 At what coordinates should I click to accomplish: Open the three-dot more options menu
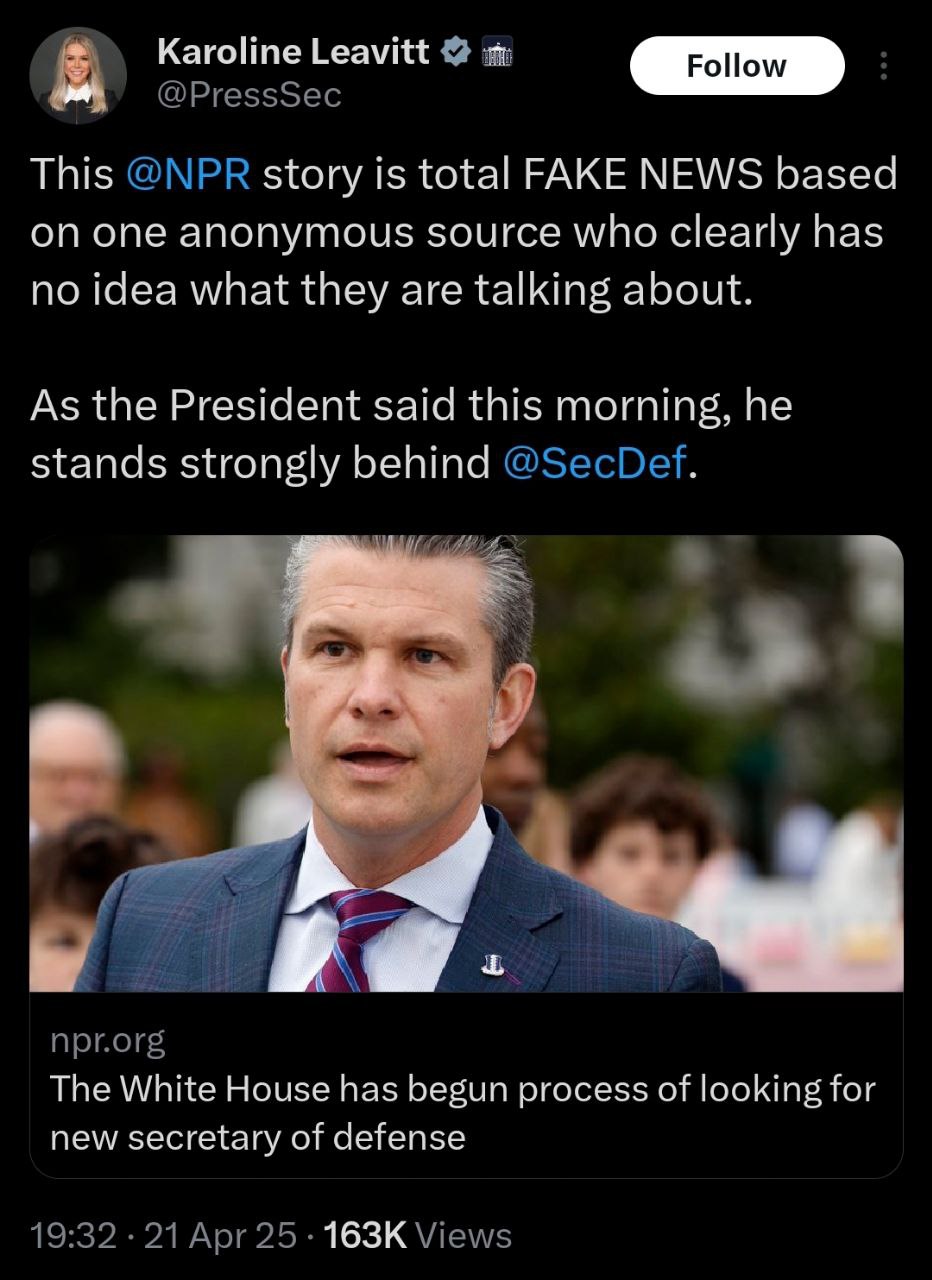[x=883, y=66]
